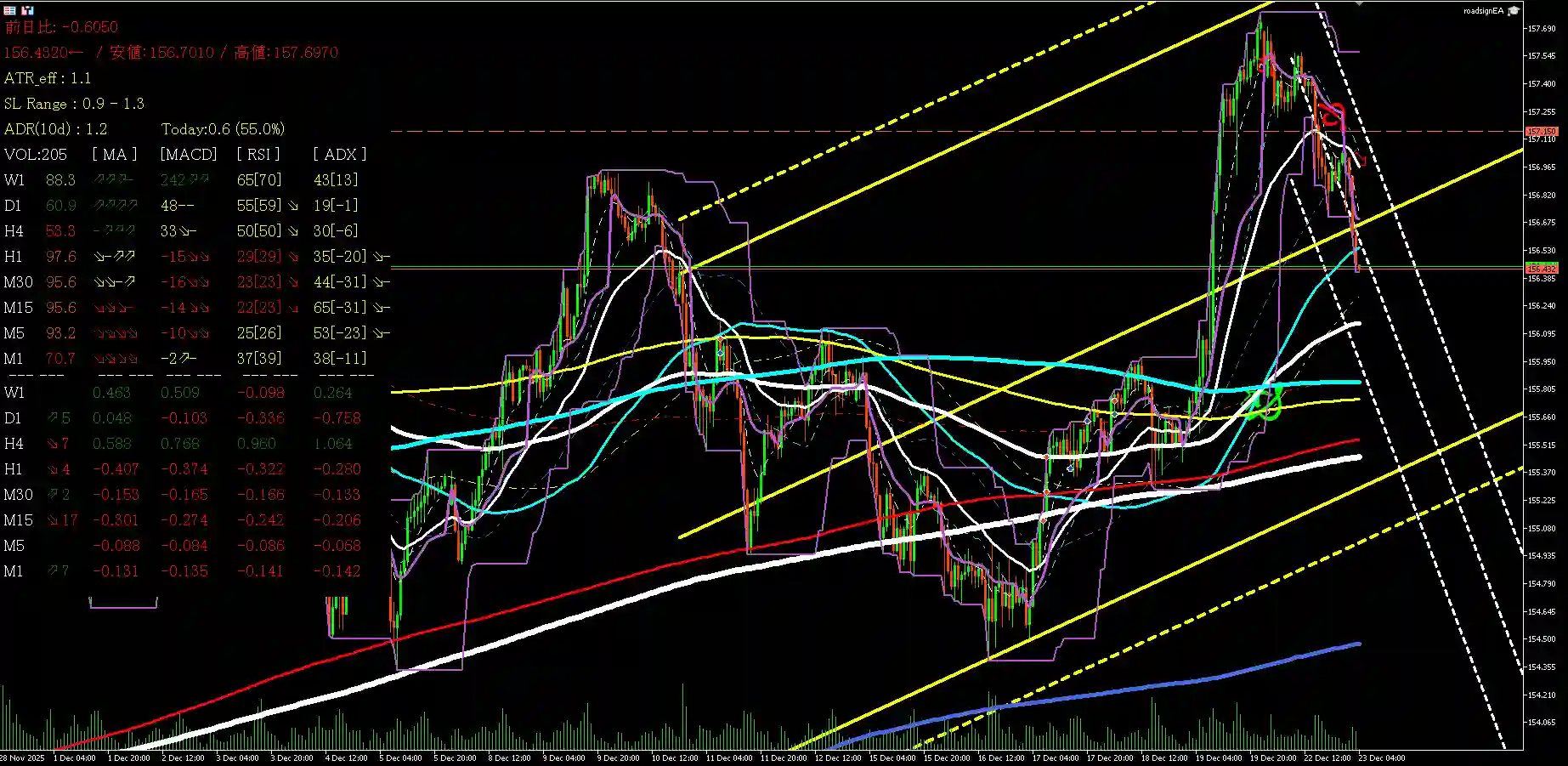
Task: Click the [ MA ] column header
Action: click(x=114, y=155)
